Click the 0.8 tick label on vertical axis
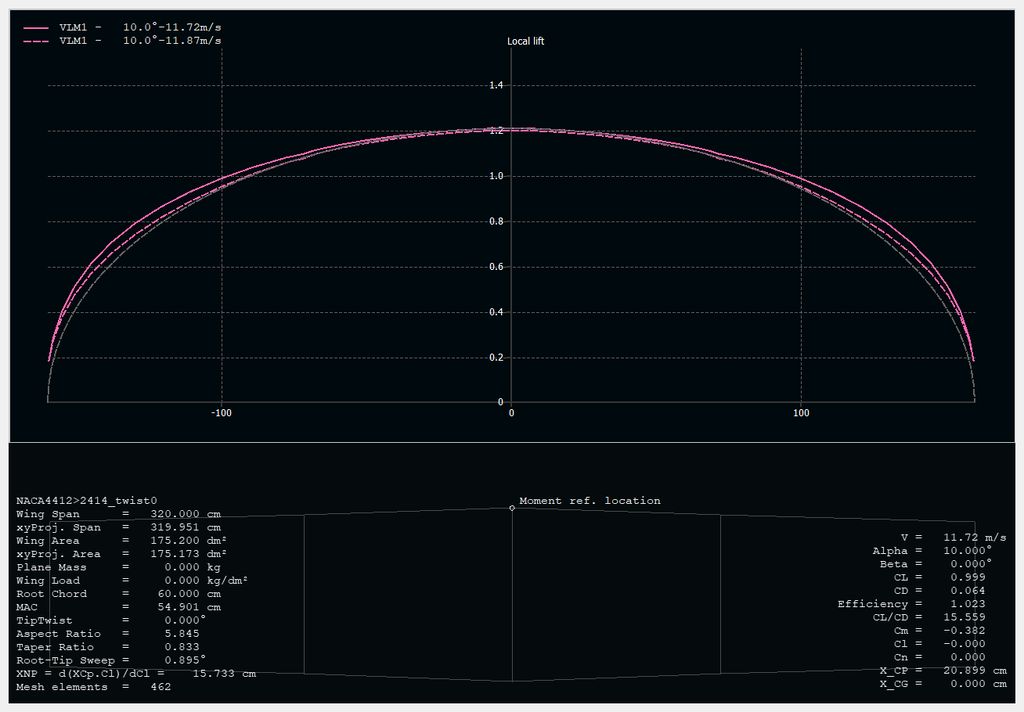The image size is (1024, 712). [495, 222]
